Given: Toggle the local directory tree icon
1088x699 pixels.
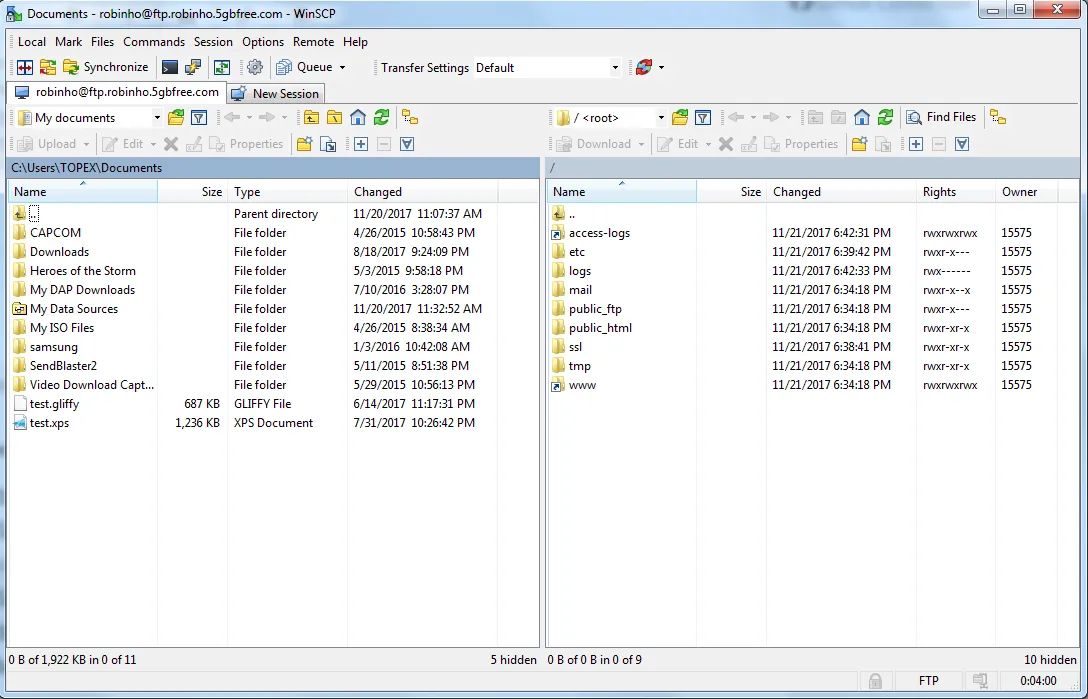Looking at the screenshot, I should click(410, 117).
